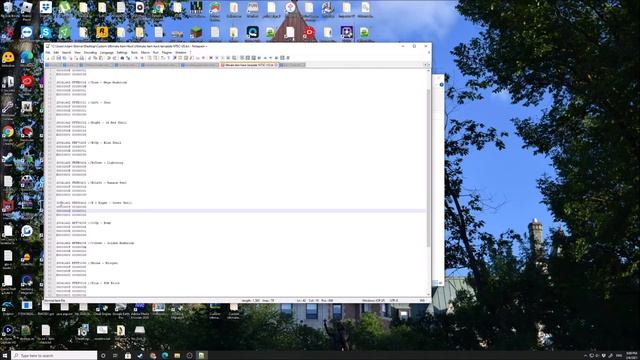
Task: Click the Undo toolbar icon
Action: [x=108, y=58]
